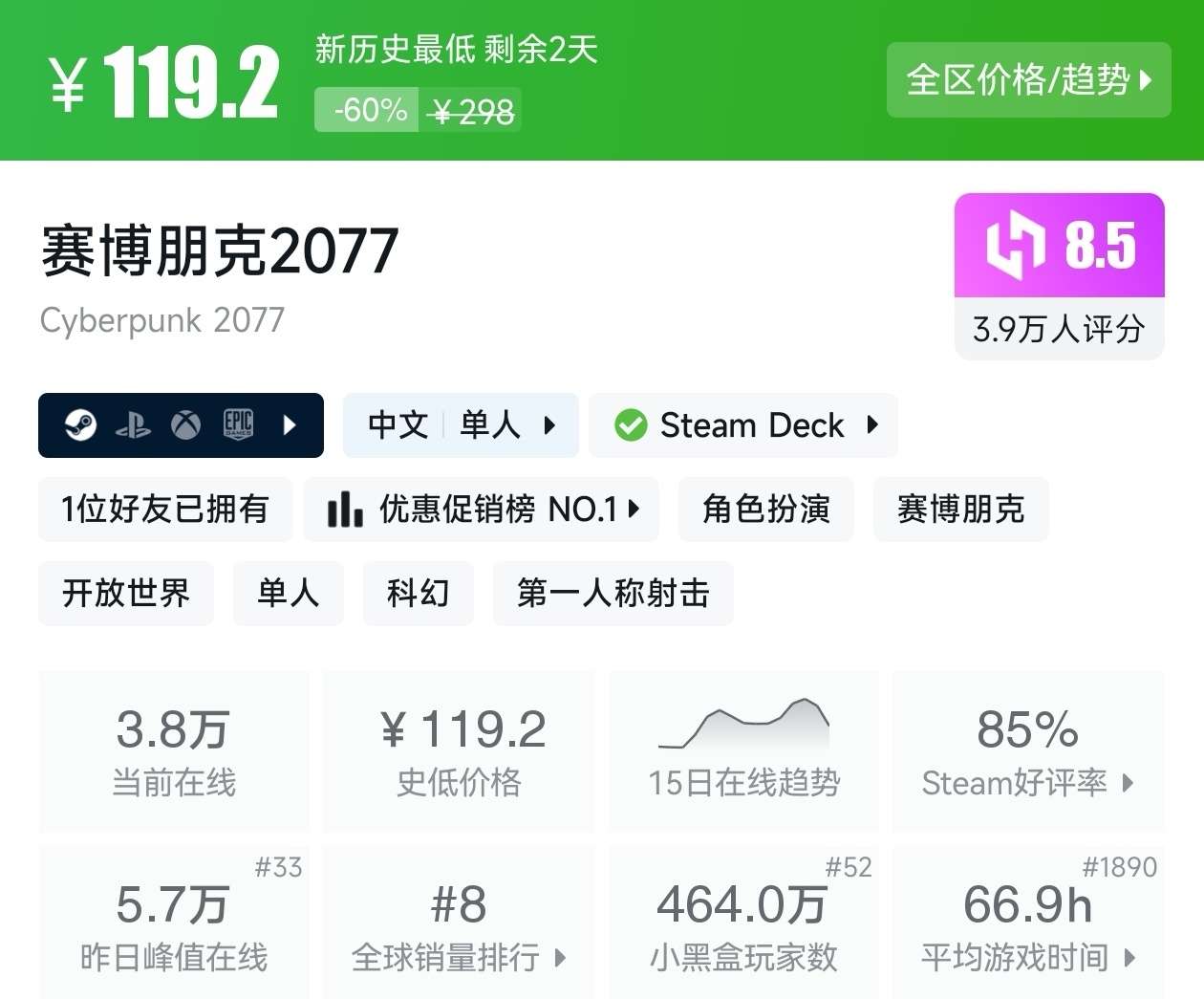Click the Xiaoheihe logo on score badge
Image resolution: width=1204 pixels, height=999 pixels.
click(1015, 245)
